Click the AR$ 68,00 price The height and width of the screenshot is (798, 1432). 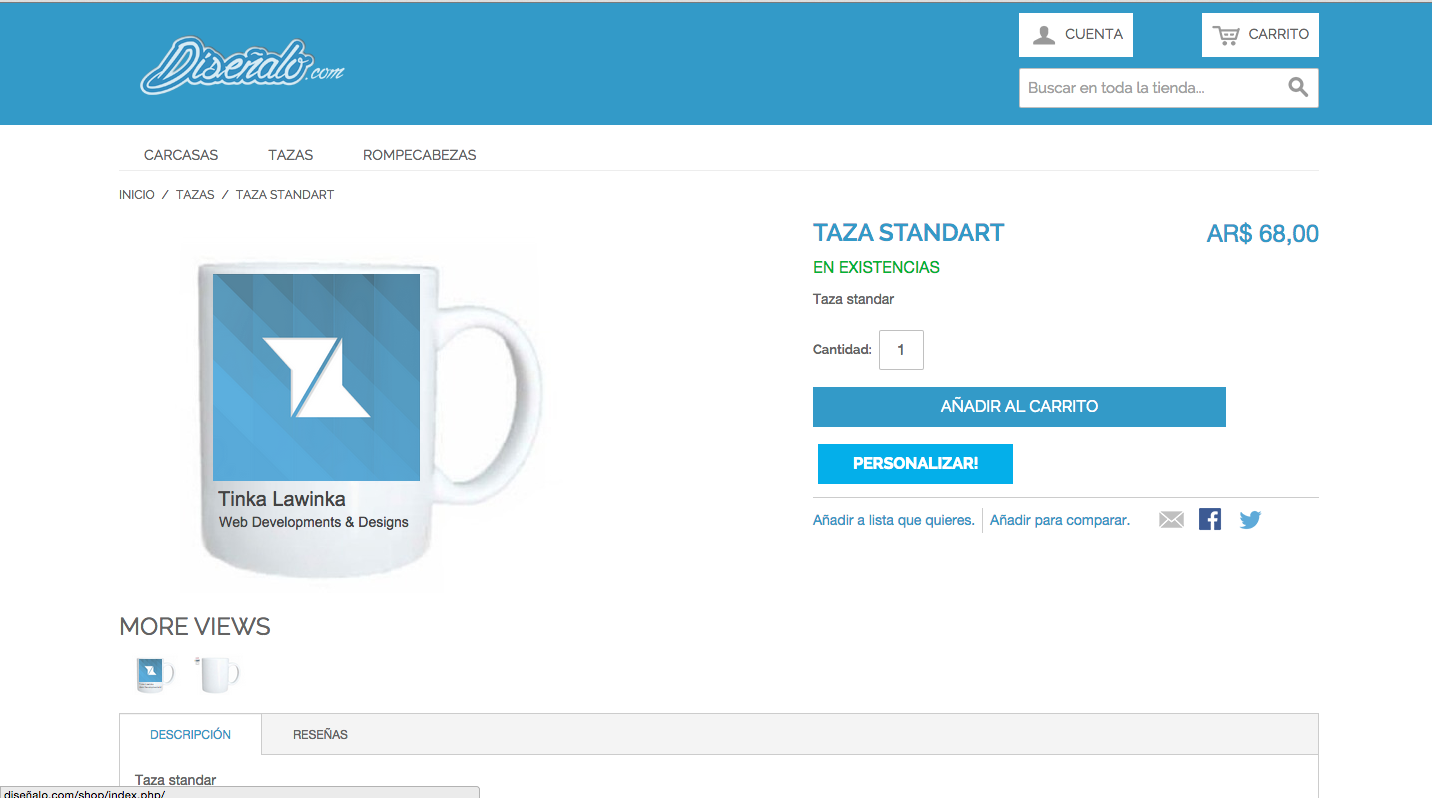[1263, 234]
